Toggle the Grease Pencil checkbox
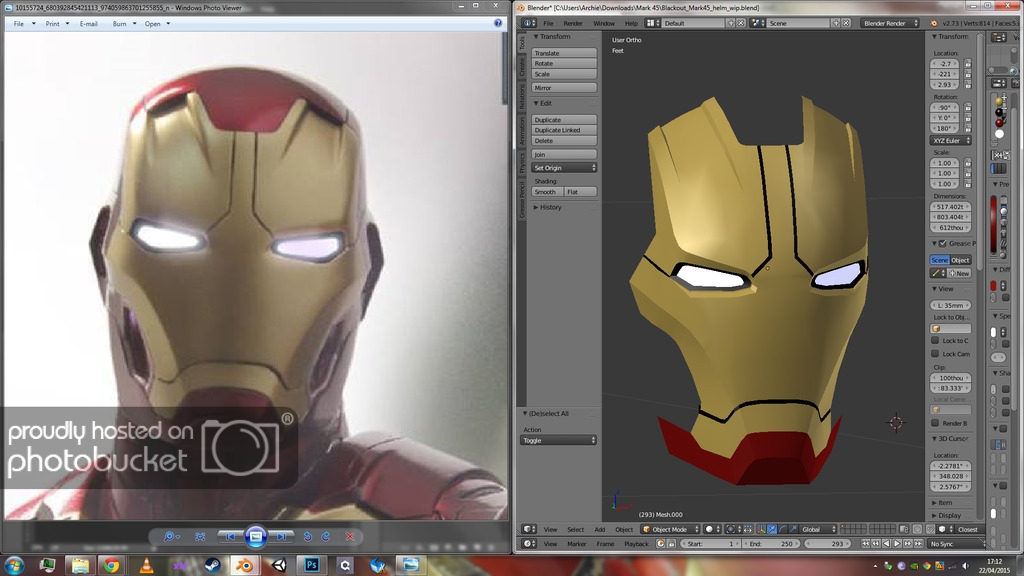 coord(942,244)
